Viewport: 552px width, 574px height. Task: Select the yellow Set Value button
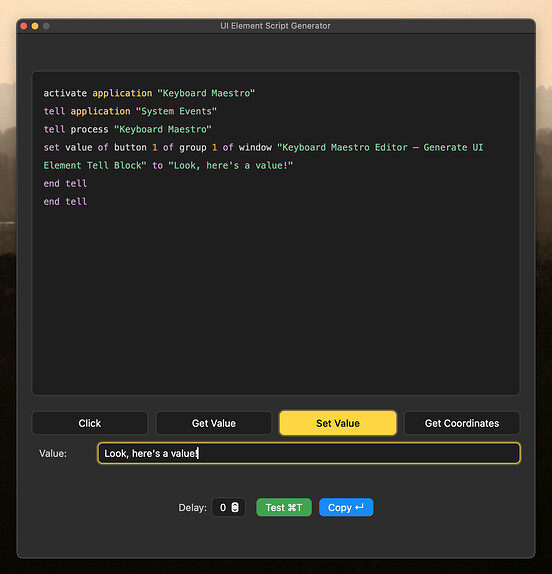(338, 423)
